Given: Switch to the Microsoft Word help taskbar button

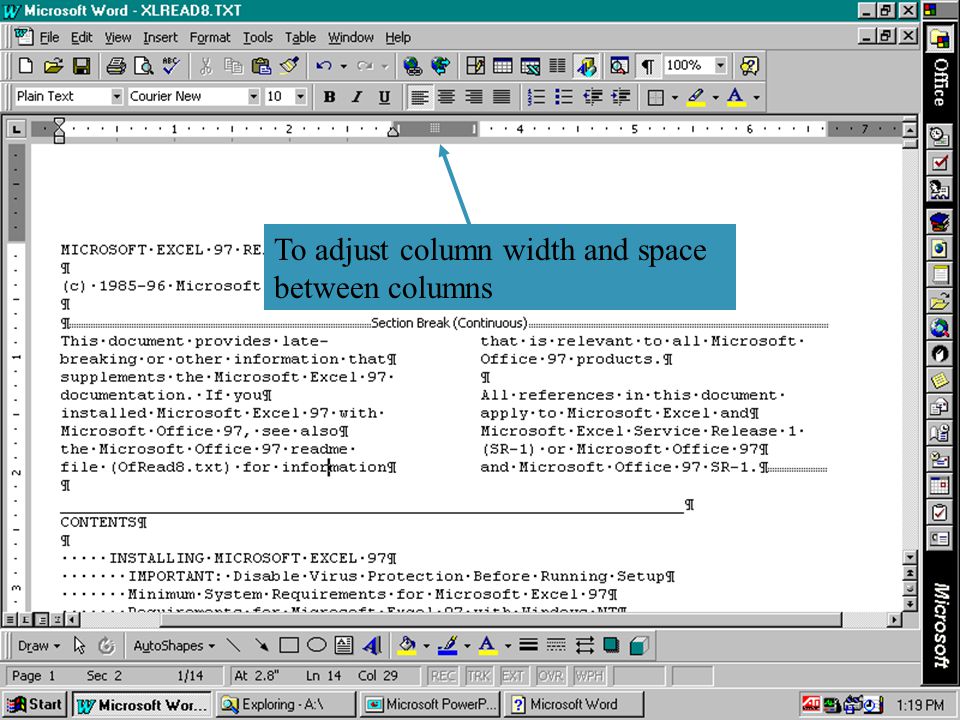Looking at the screenshot, I should coord(574,705).
